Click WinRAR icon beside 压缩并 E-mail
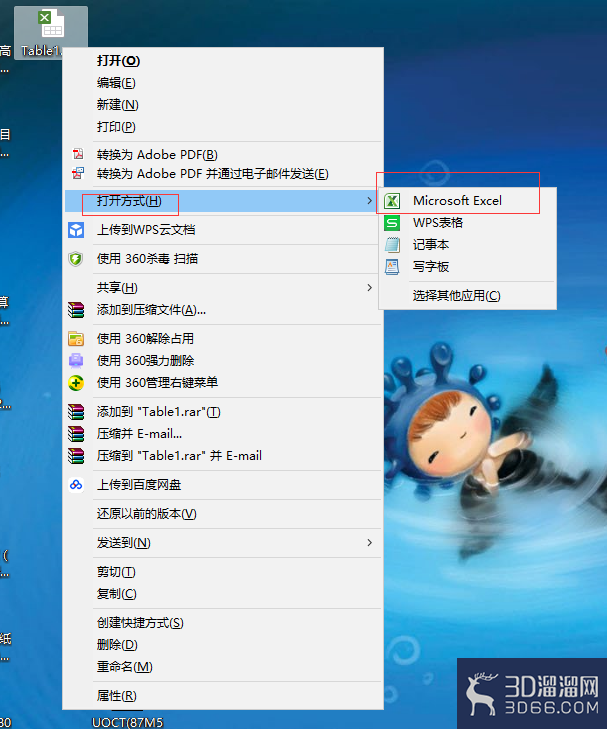This screenshot has height=729, width=607. pyautogui.click(x=76, y=434)
